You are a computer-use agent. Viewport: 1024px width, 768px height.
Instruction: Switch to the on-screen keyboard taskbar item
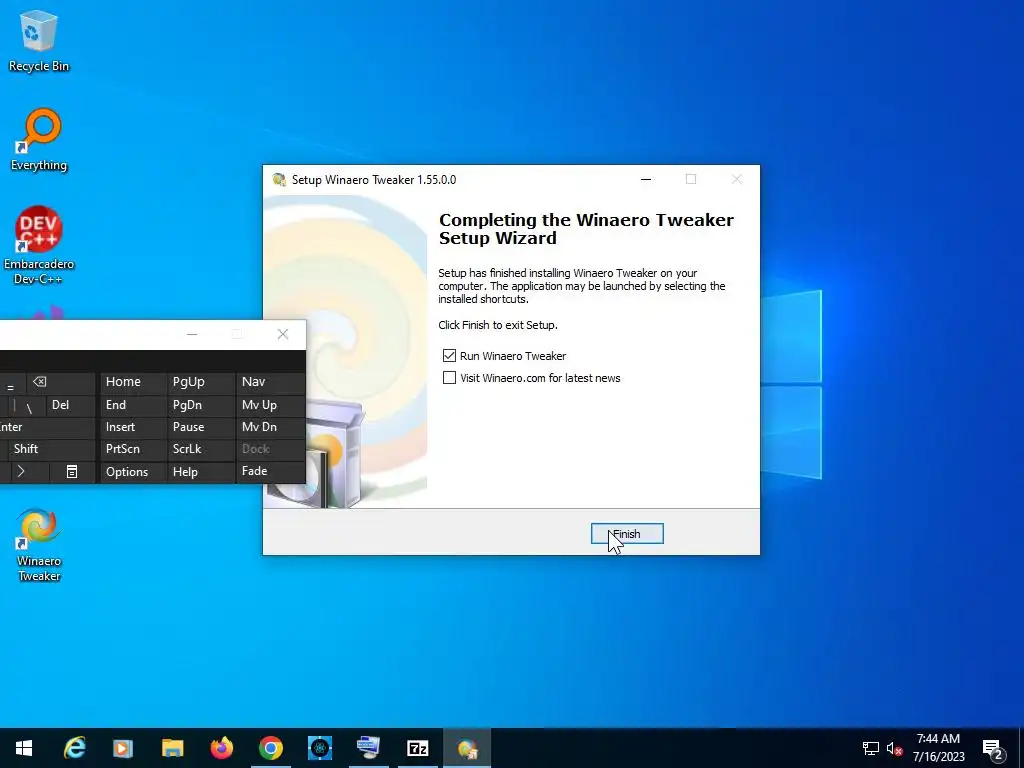(368, 748)
